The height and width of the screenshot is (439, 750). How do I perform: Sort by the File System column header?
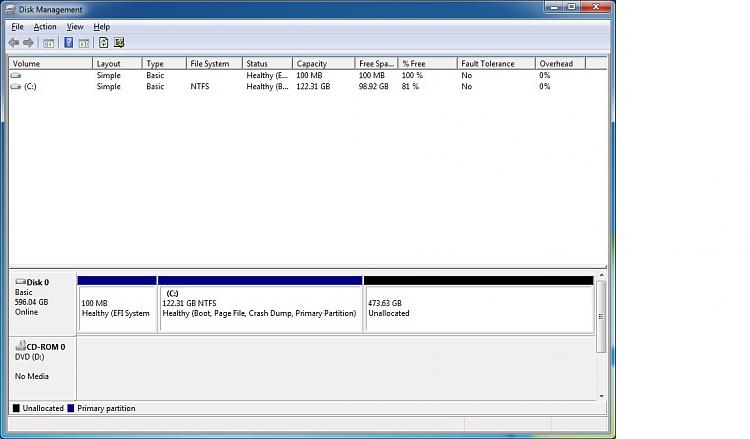214,64
